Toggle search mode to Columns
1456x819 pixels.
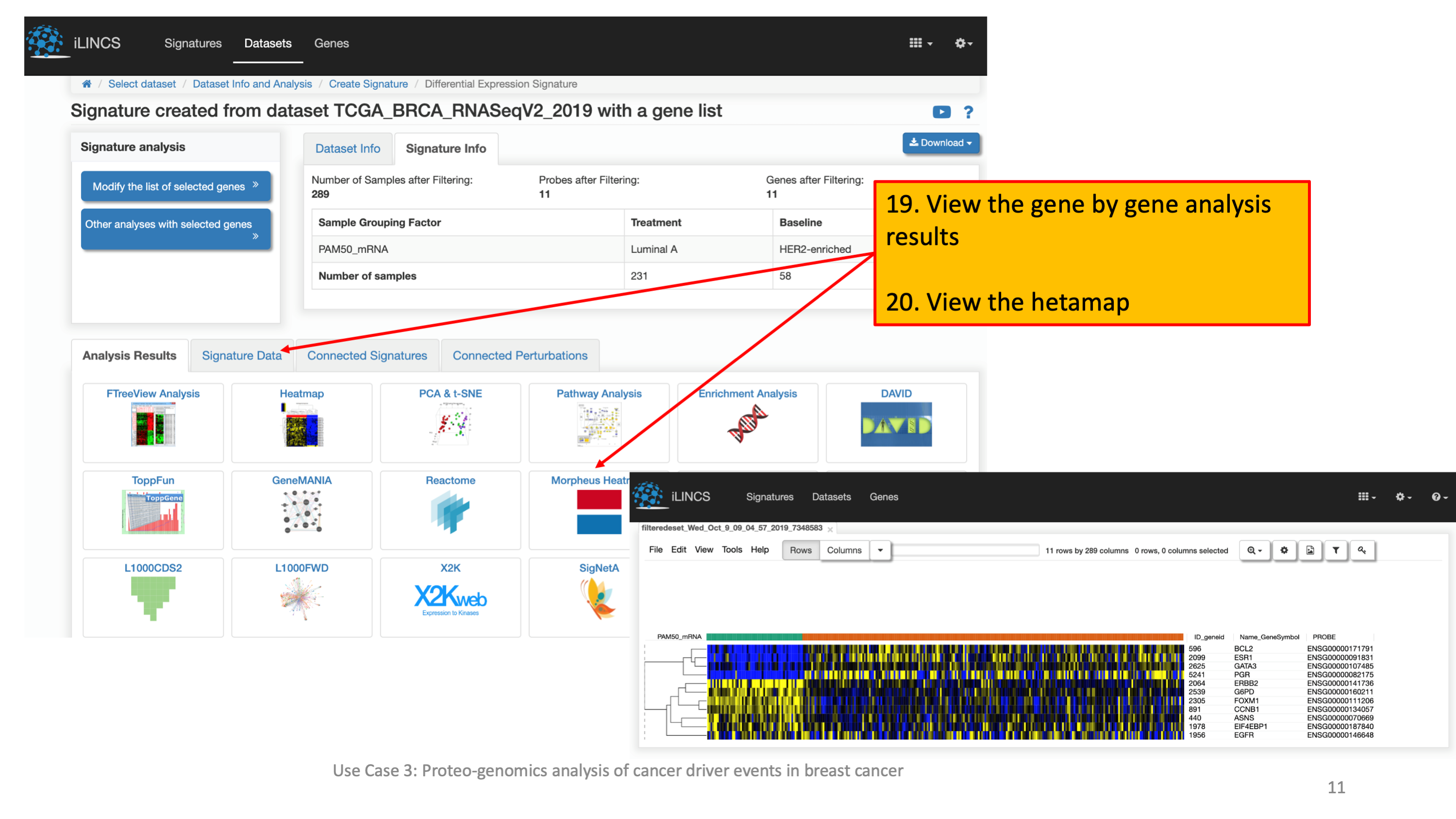[844, 550]
